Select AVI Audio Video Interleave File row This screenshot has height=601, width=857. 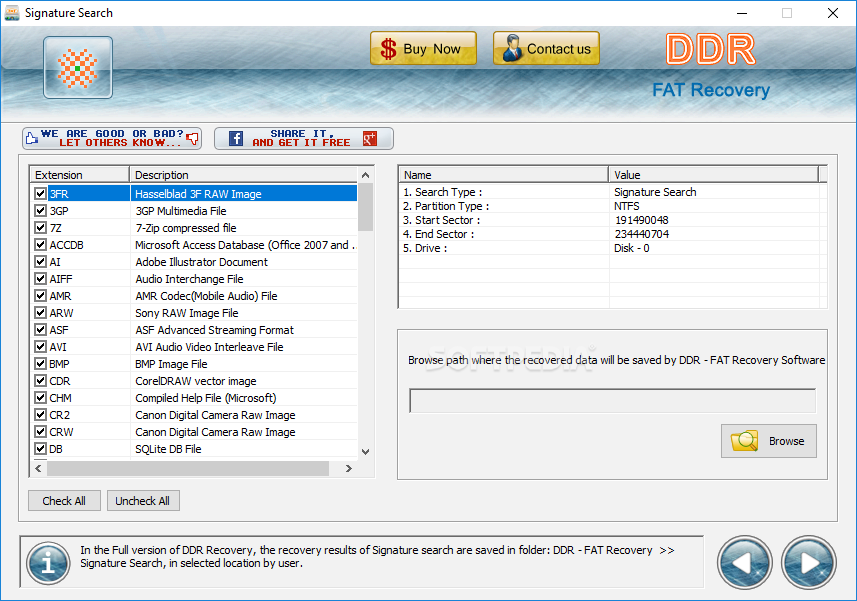(194, 346)
